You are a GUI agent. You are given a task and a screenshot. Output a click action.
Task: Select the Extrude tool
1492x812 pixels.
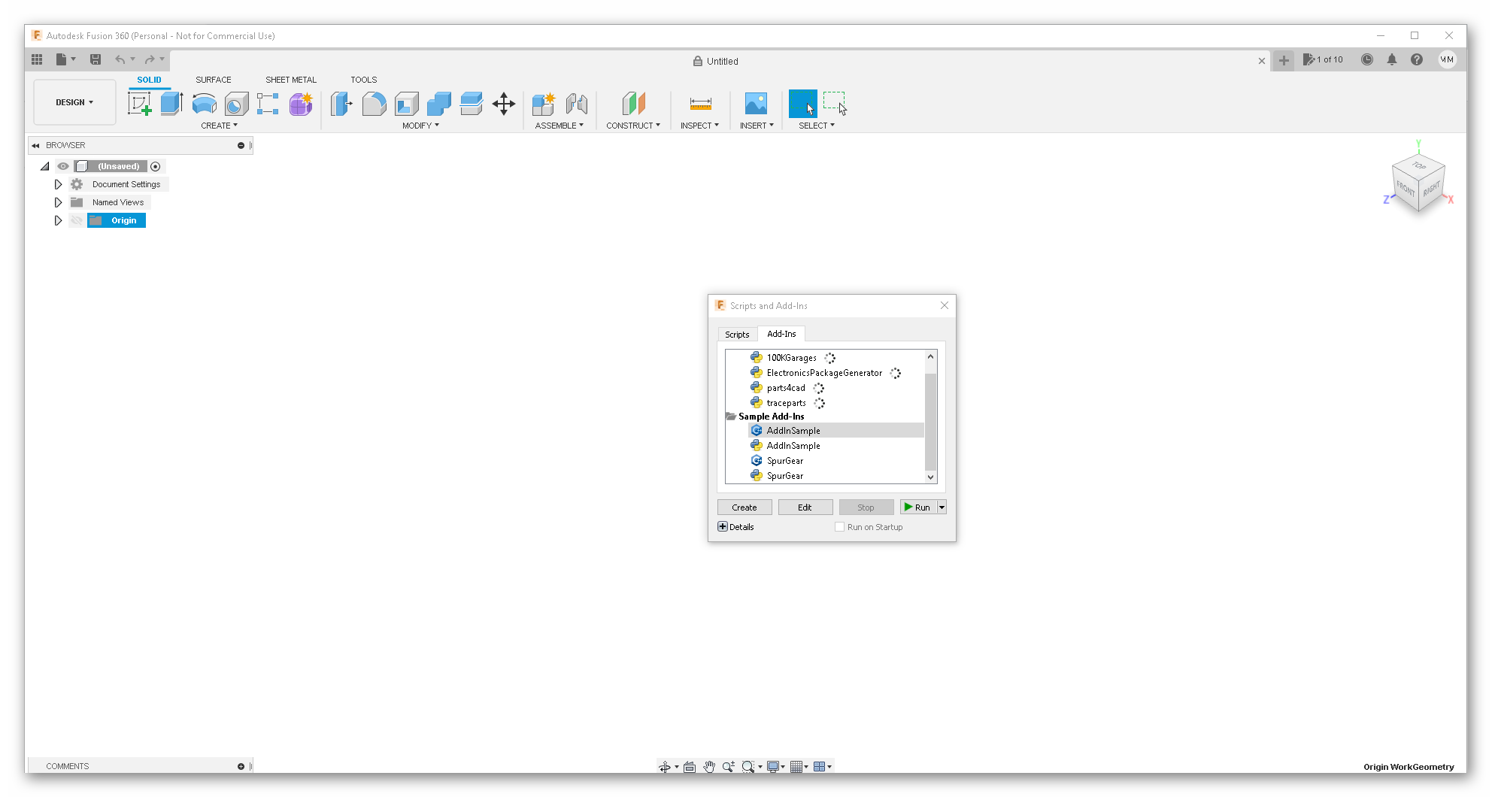pyautogui.click(x=171, y=104)
